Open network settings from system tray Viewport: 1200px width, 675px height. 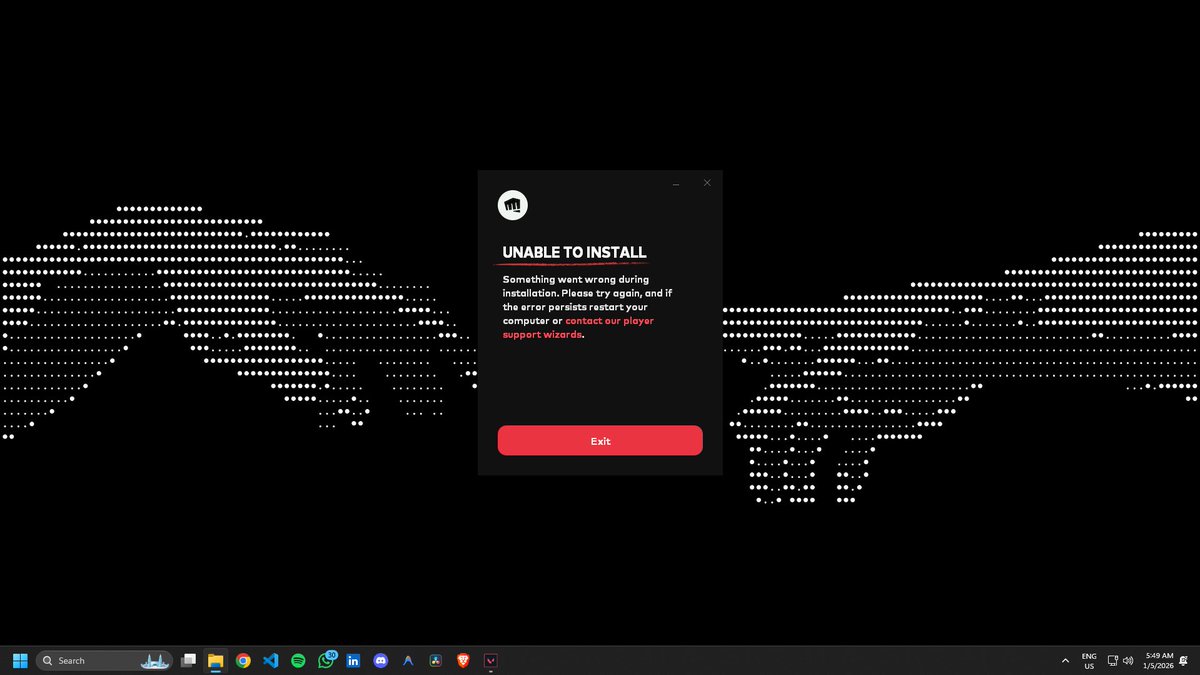[x=1113, y=661]
